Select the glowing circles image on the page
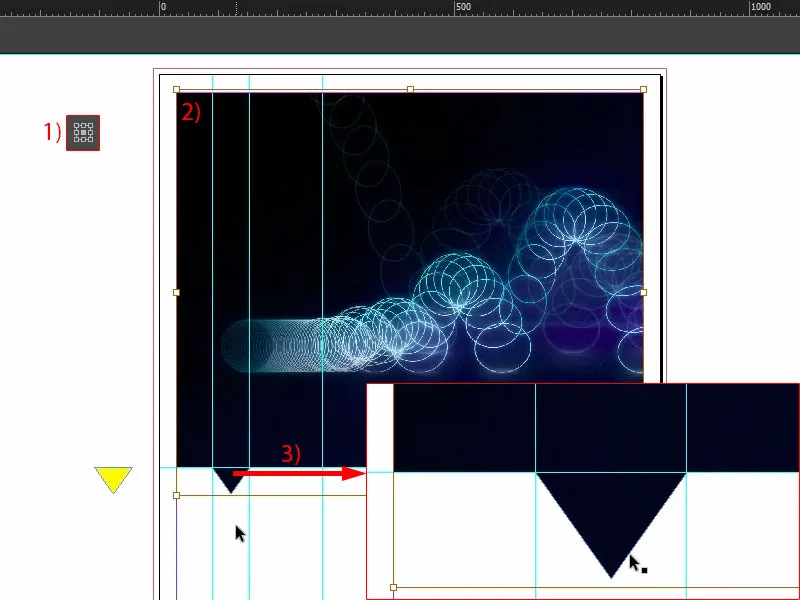This screenshot has width=800, height=600. pyautogui.click(x=410, y=280)
